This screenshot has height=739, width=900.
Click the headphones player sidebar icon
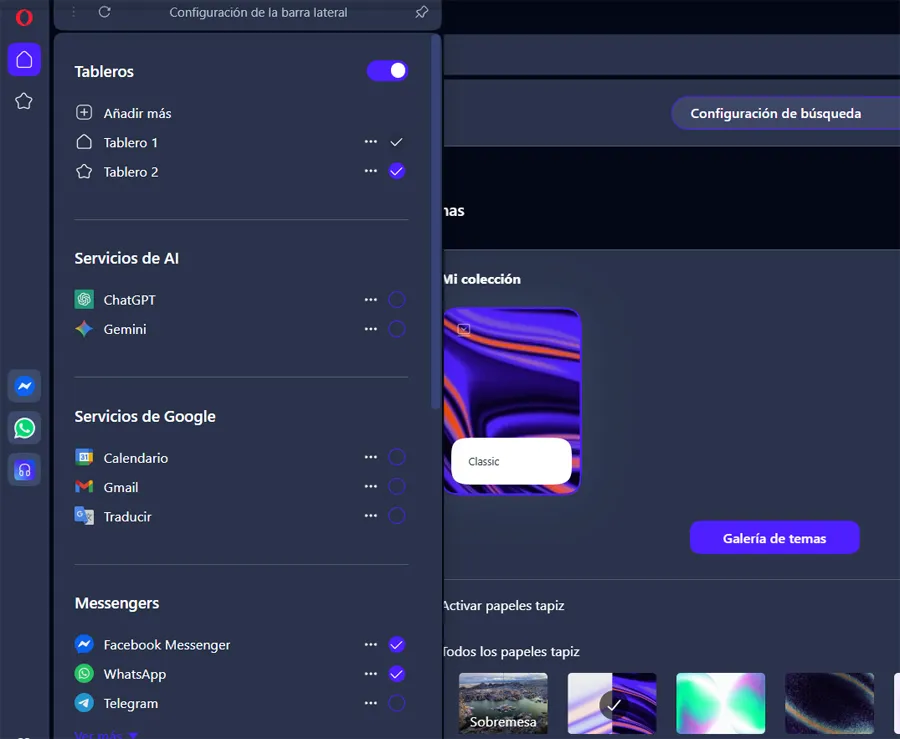click(24, 470)
